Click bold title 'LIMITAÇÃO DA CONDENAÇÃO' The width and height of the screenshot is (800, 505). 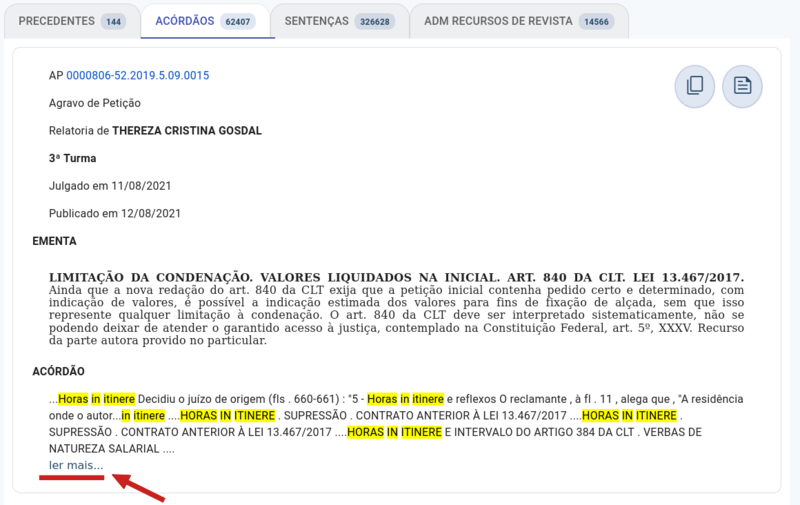pyautogui.click(x=151, y=277)
